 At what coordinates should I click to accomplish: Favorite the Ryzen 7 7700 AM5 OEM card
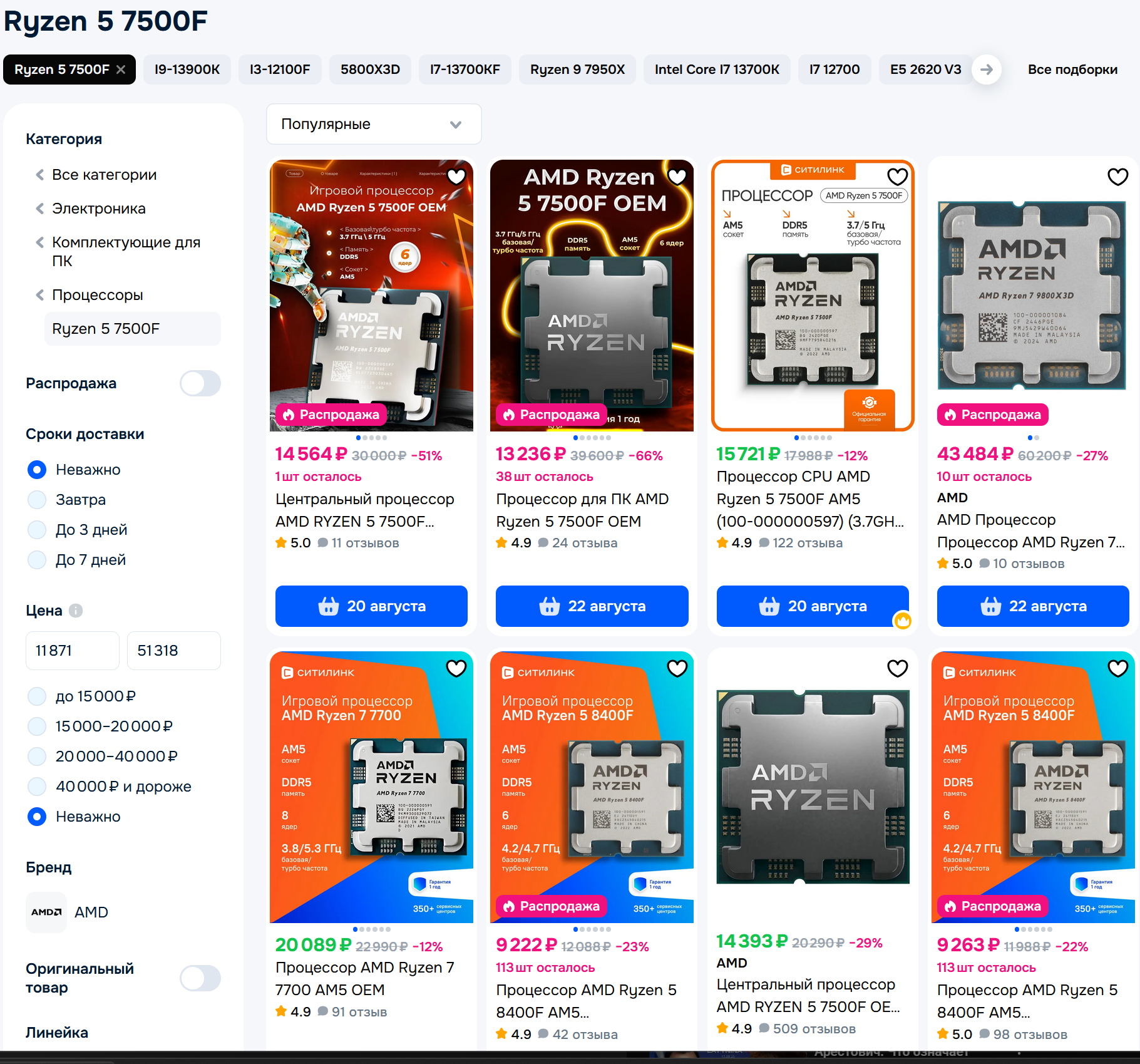coord(456,668)
